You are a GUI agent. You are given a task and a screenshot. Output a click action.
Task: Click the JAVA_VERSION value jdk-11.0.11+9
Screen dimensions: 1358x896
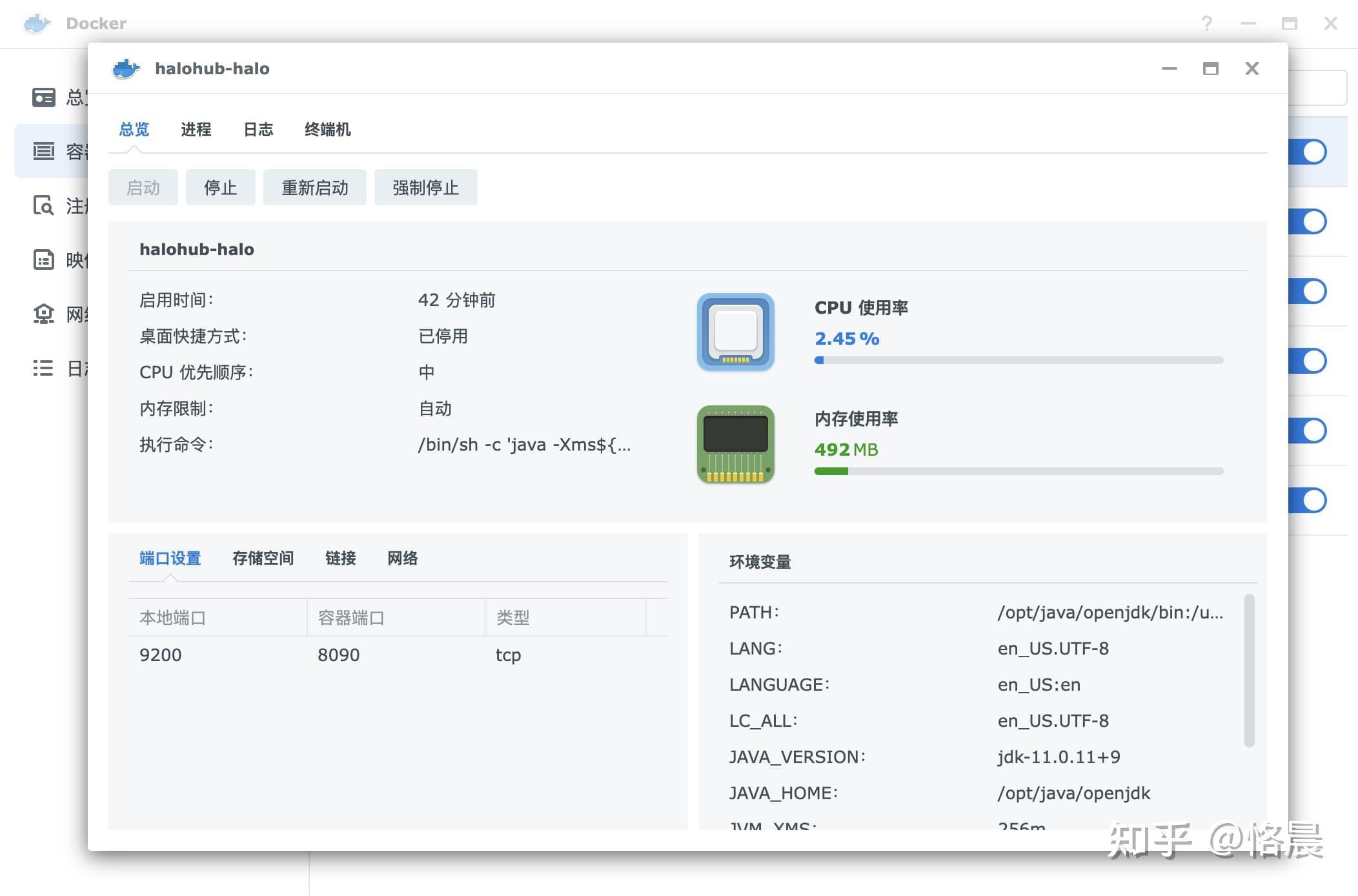(x=1059, y=757)
